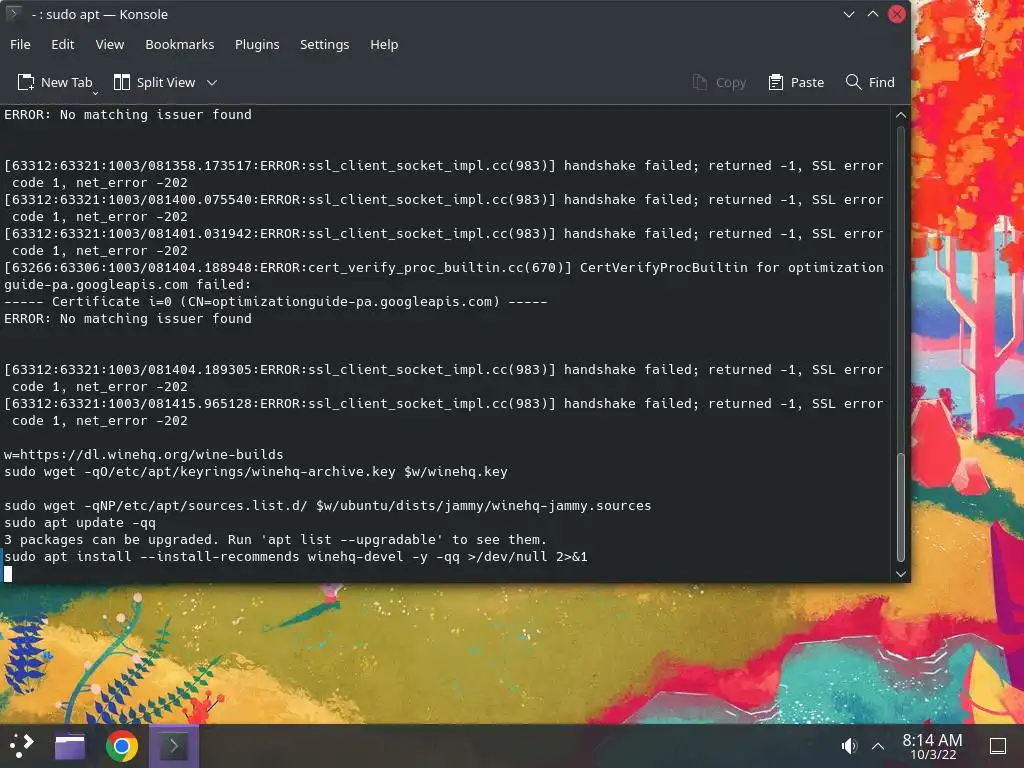Click the Split View button

(x=155, y=82)
